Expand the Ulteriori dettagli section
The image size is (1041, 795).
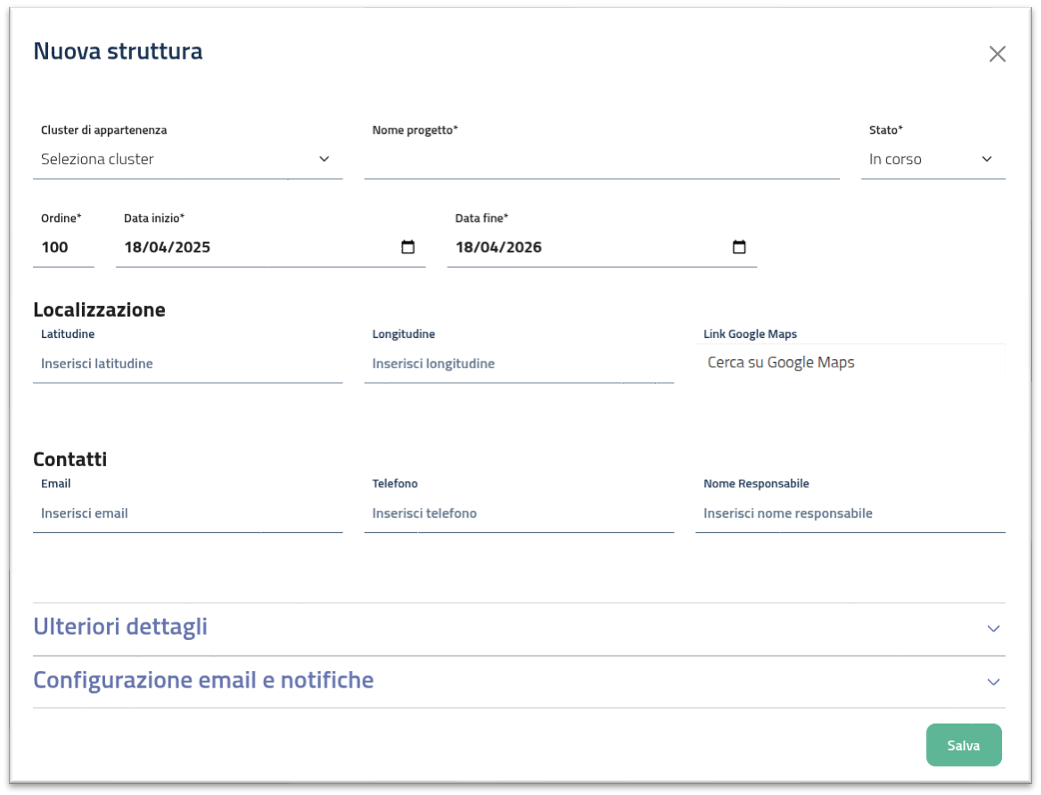click(x=120, y=627)
